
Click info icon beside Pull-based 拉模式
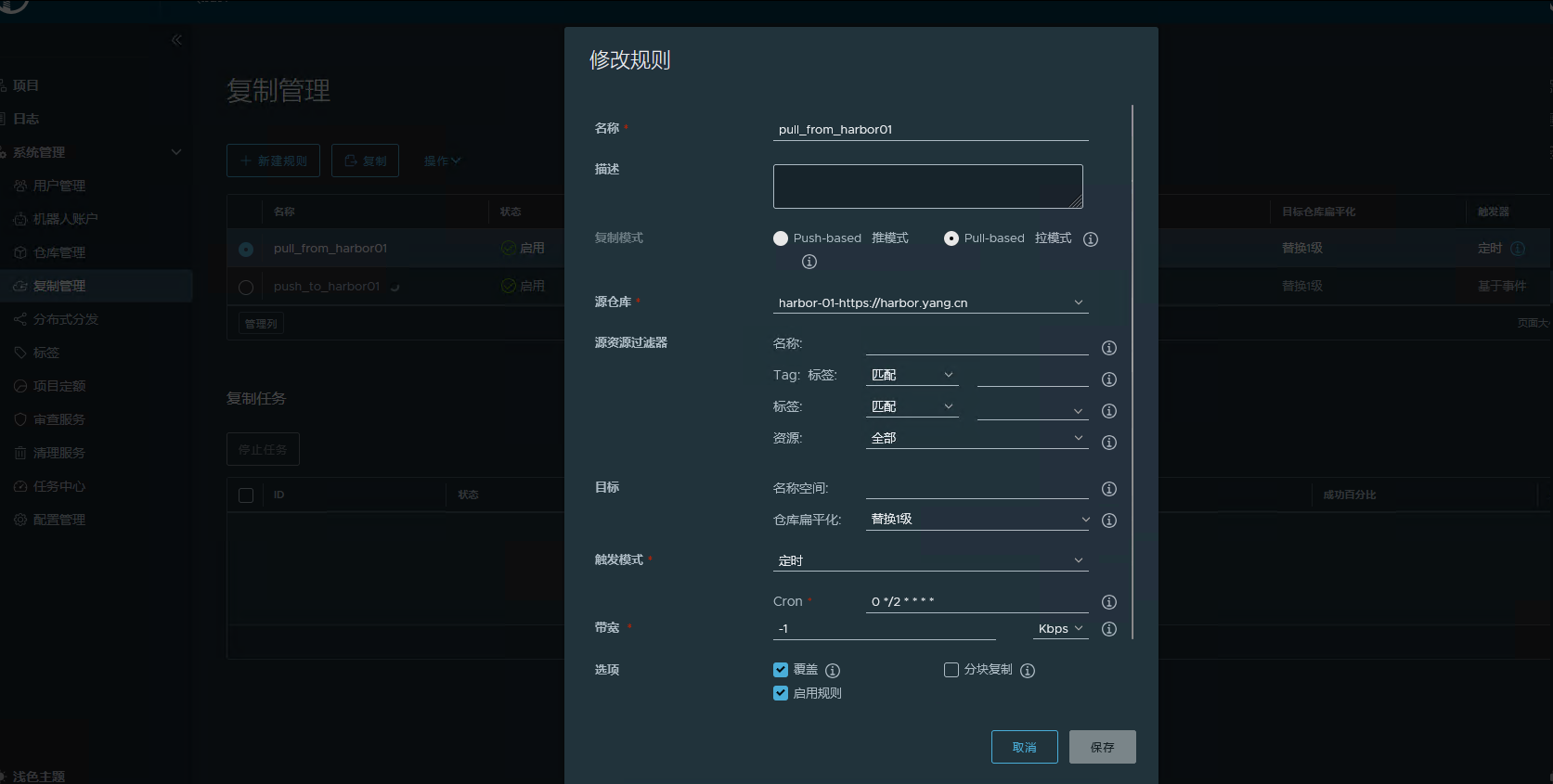(1091, 239)
